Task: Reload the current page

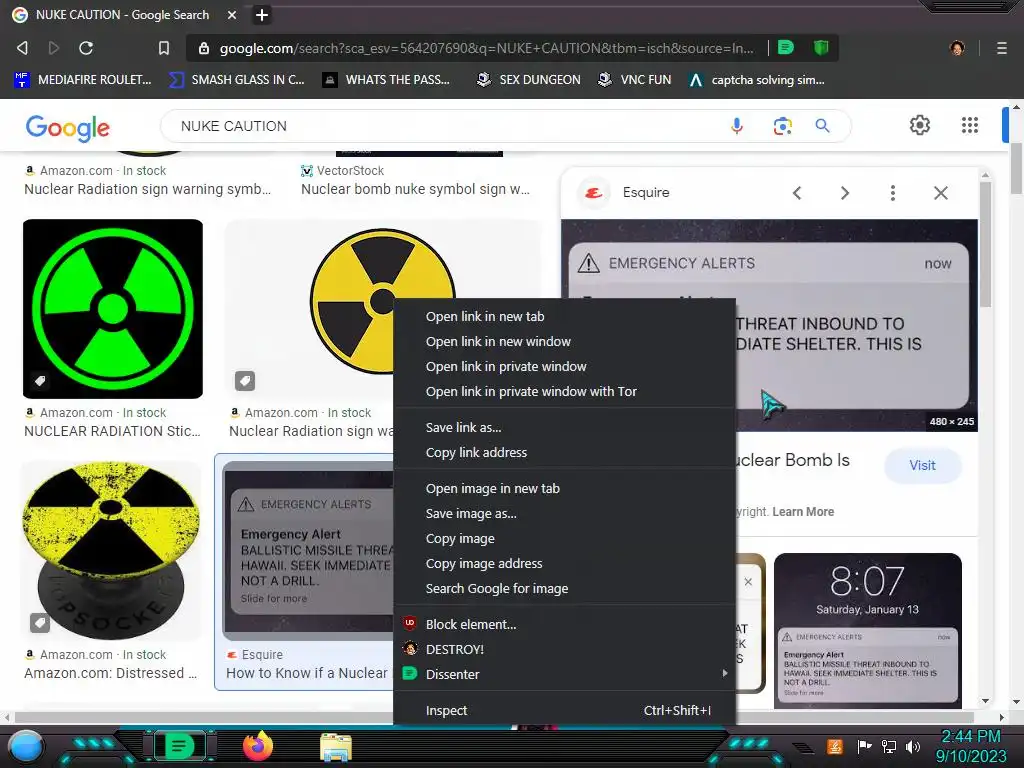Action: point(86,48)
